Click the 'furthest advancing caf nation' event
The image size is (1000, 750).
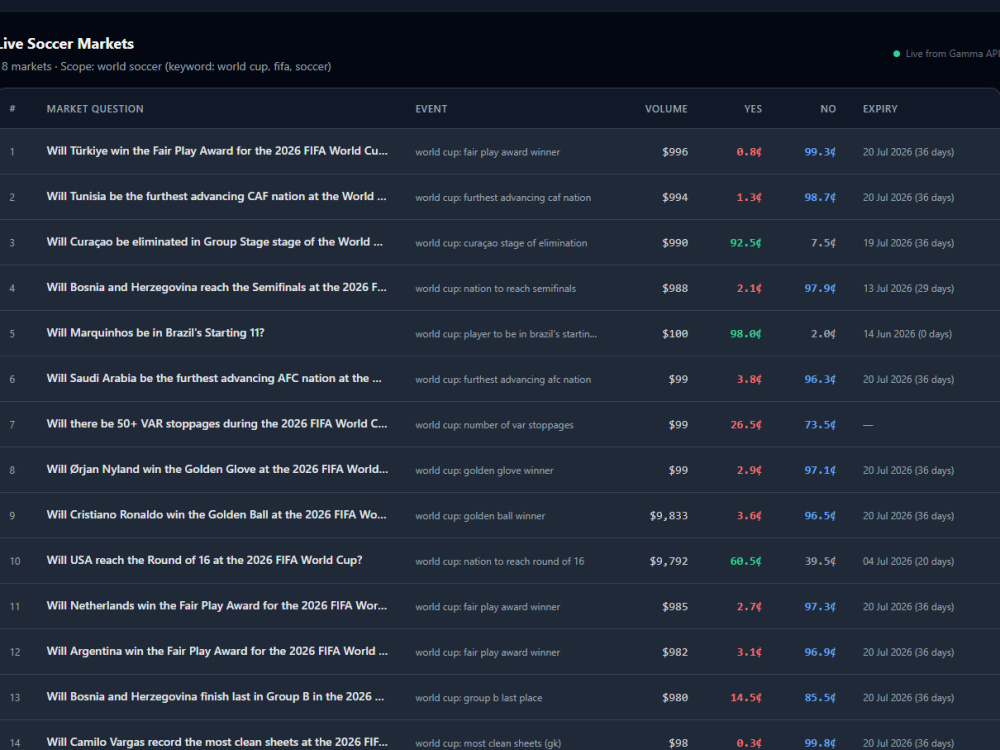click(x=503, y=198)
